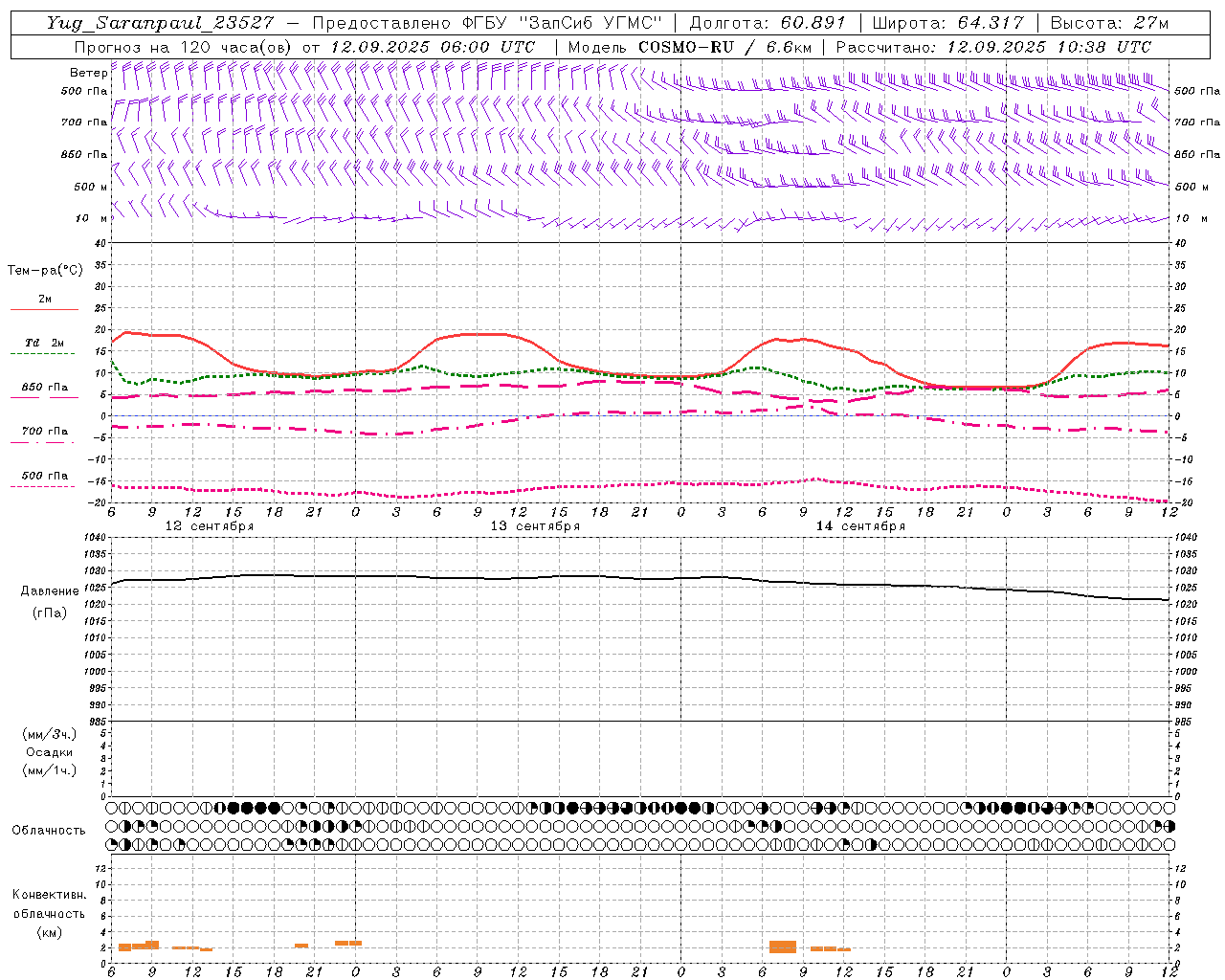The image size is (1225, 980).
Task: Click the Долгота: 60.891 value
Action: [768, 23]
